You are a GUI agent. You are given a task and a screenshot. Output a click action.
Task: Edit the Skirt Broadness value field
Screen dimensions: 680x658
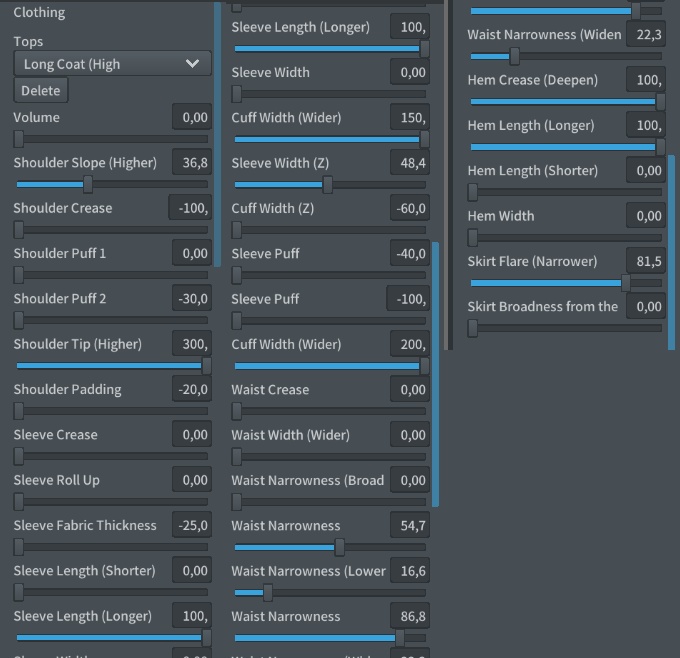646,307
